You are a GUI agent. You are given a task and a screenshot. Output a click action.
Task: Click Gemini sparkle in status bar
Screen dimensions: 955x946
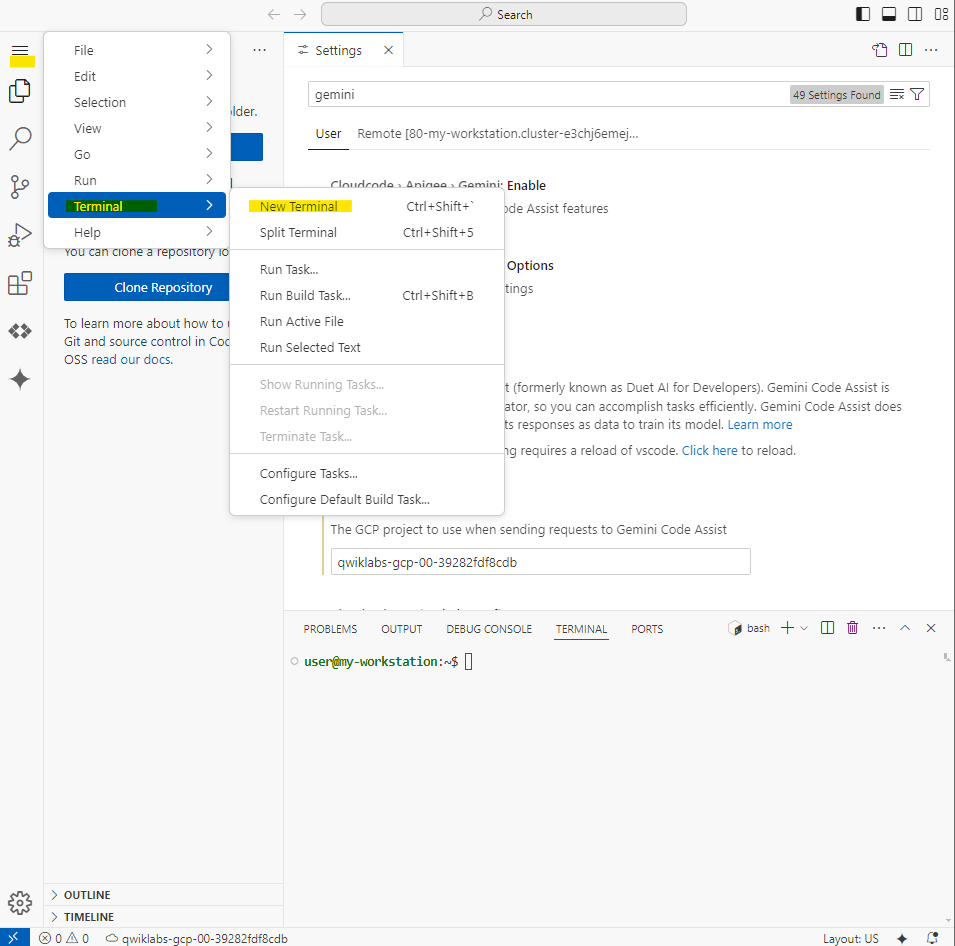(x=902, y=938)
